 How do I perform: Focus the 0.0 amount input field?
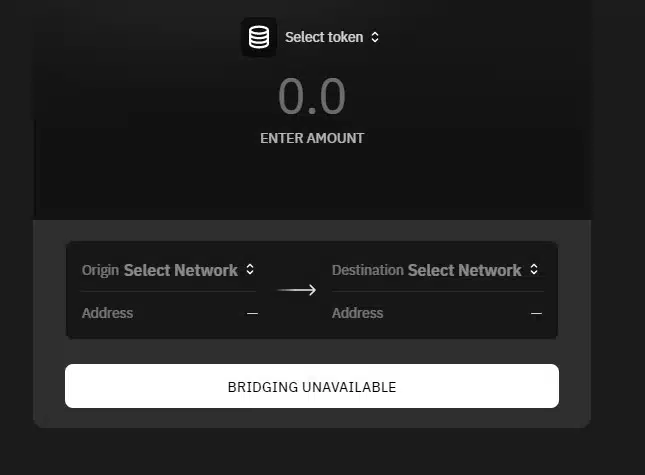pos(312,96)
